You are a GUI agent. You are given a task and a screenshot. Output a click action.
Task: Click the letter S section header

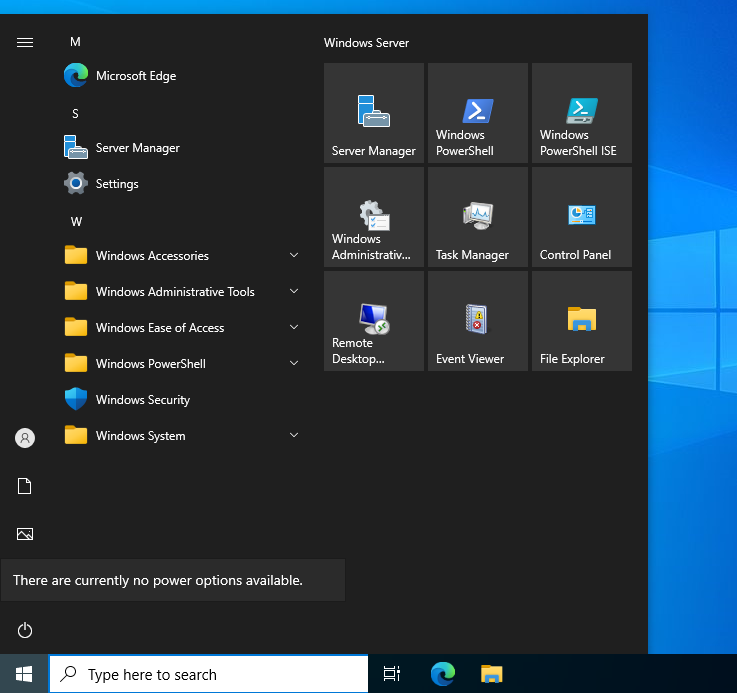(75, 114)
